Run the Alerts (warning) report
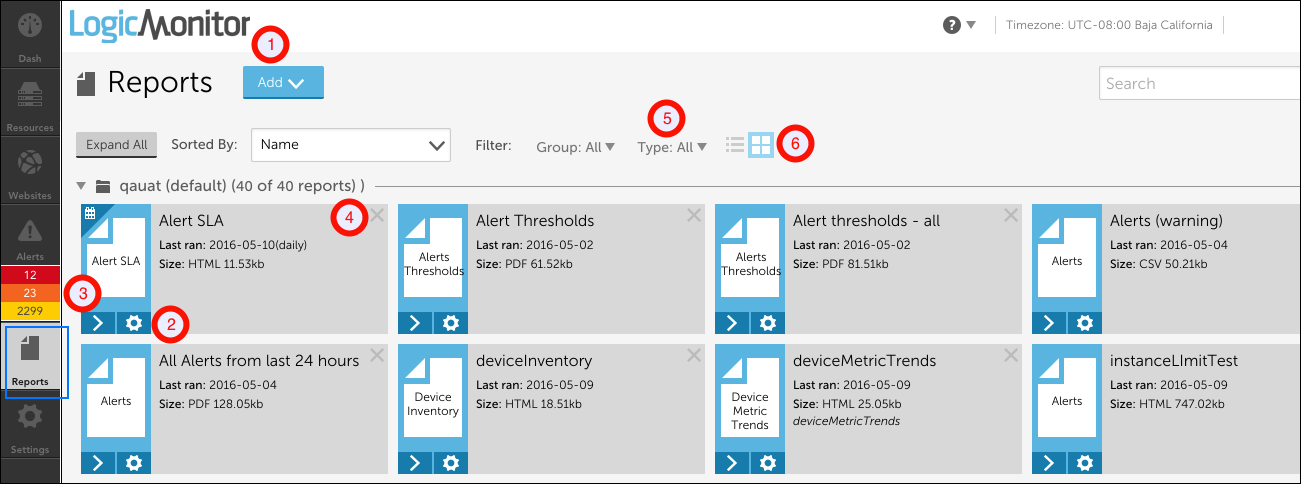1301x484 pixels. pos(1049,322)
